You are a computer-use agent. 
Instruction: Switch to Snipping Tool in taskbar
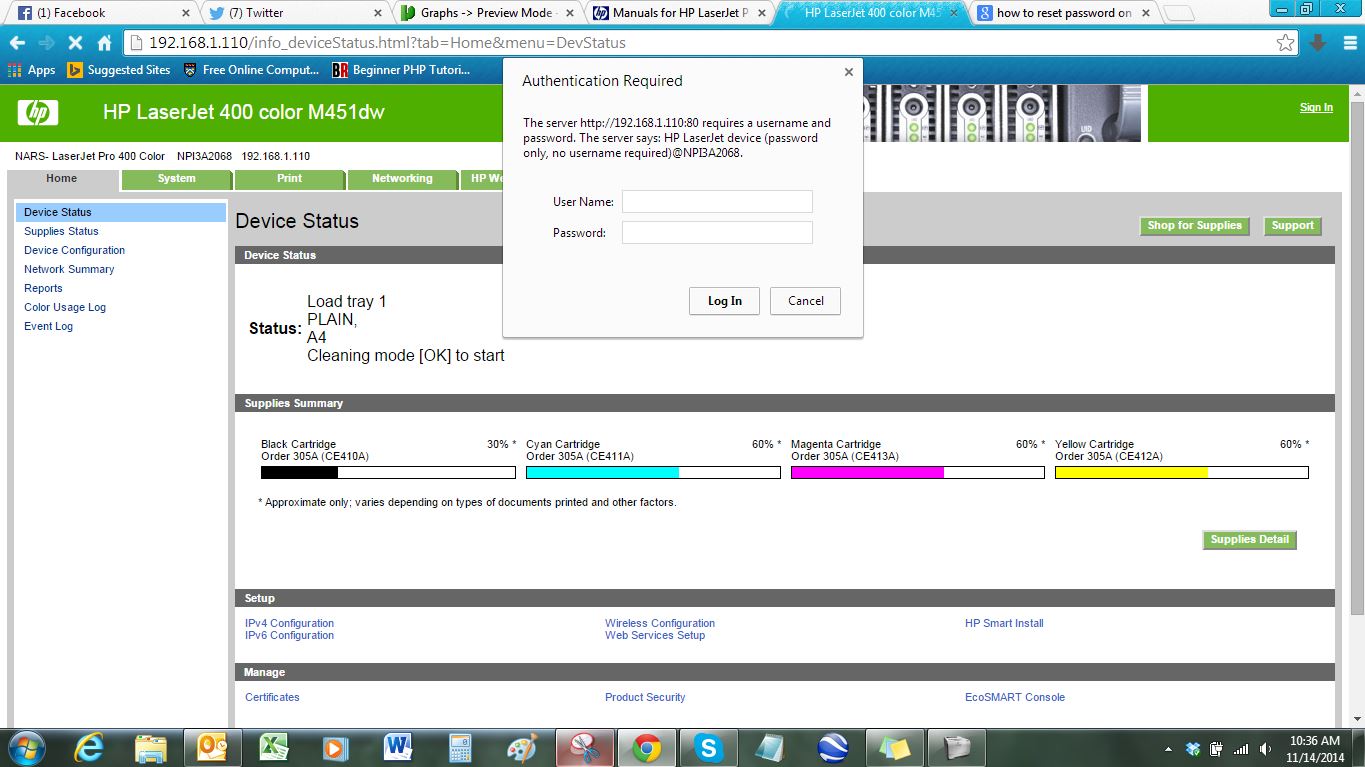pyautogui.click(x=585, y=748)
